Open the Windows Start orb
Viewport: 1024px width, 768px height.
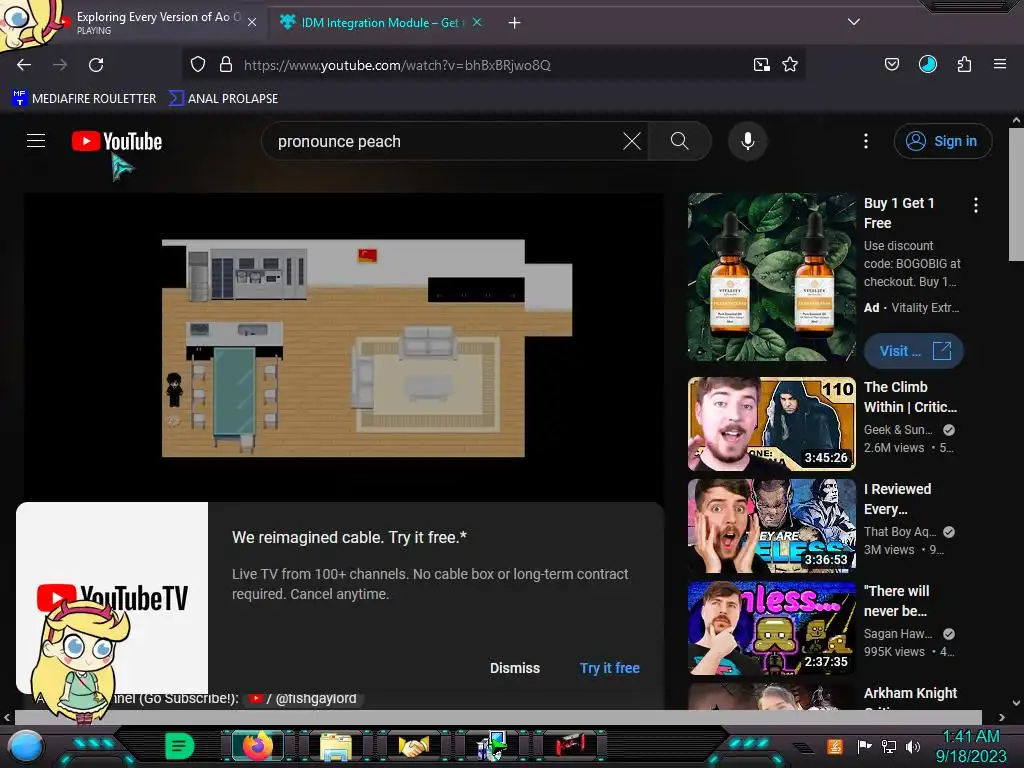pyautogui.click(x=25, y=746)
